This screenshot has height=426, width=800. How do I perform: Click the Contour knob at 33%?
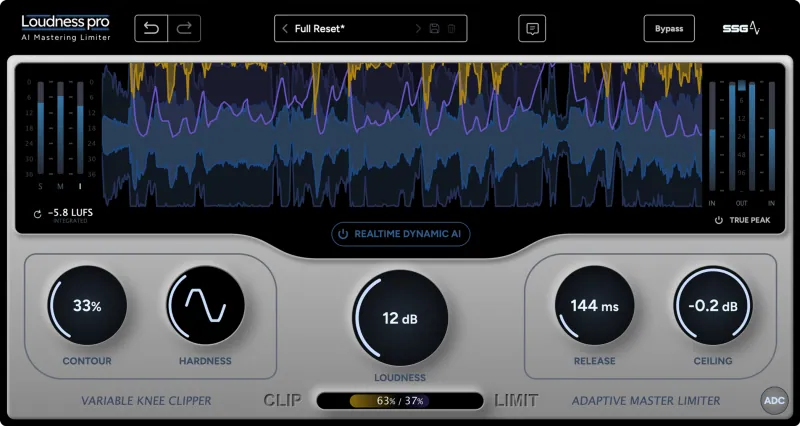pyautogui.click(x=87, y=305)
